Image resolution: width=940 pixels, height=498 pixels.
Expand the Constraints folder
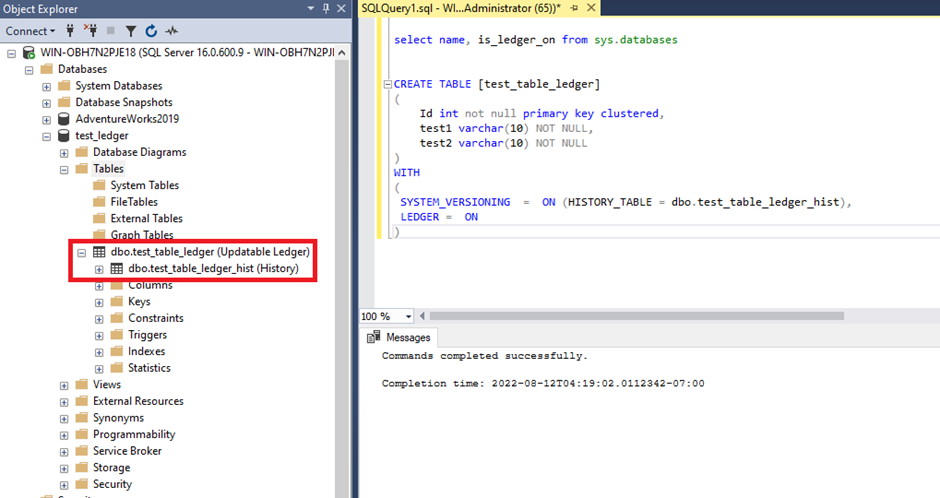coord(99,319)
